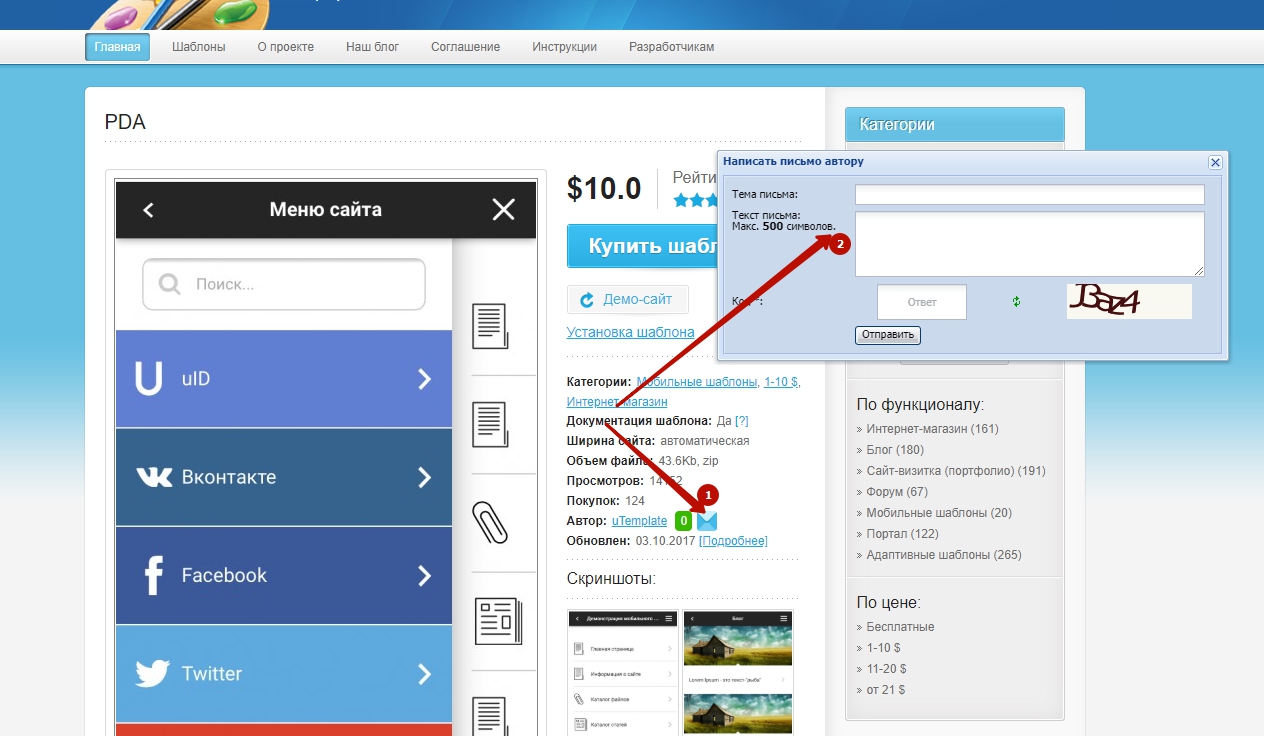
Task: Click the envelope icon next to uTemplate
Action: tap(708, 521)
